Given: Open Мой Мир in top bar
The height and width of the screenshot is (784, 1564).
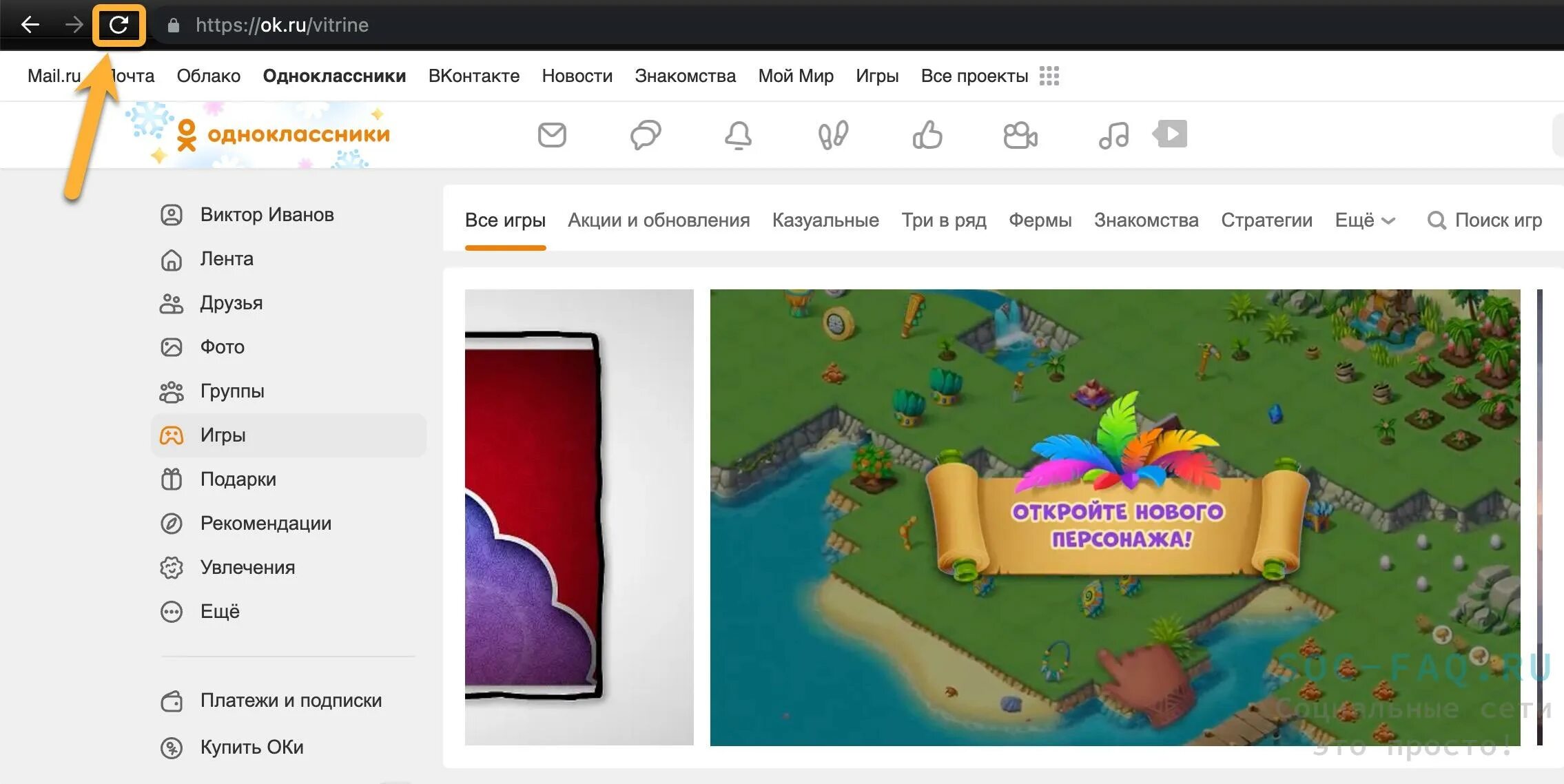Looking at the screenshot, I should coord(796,76).
